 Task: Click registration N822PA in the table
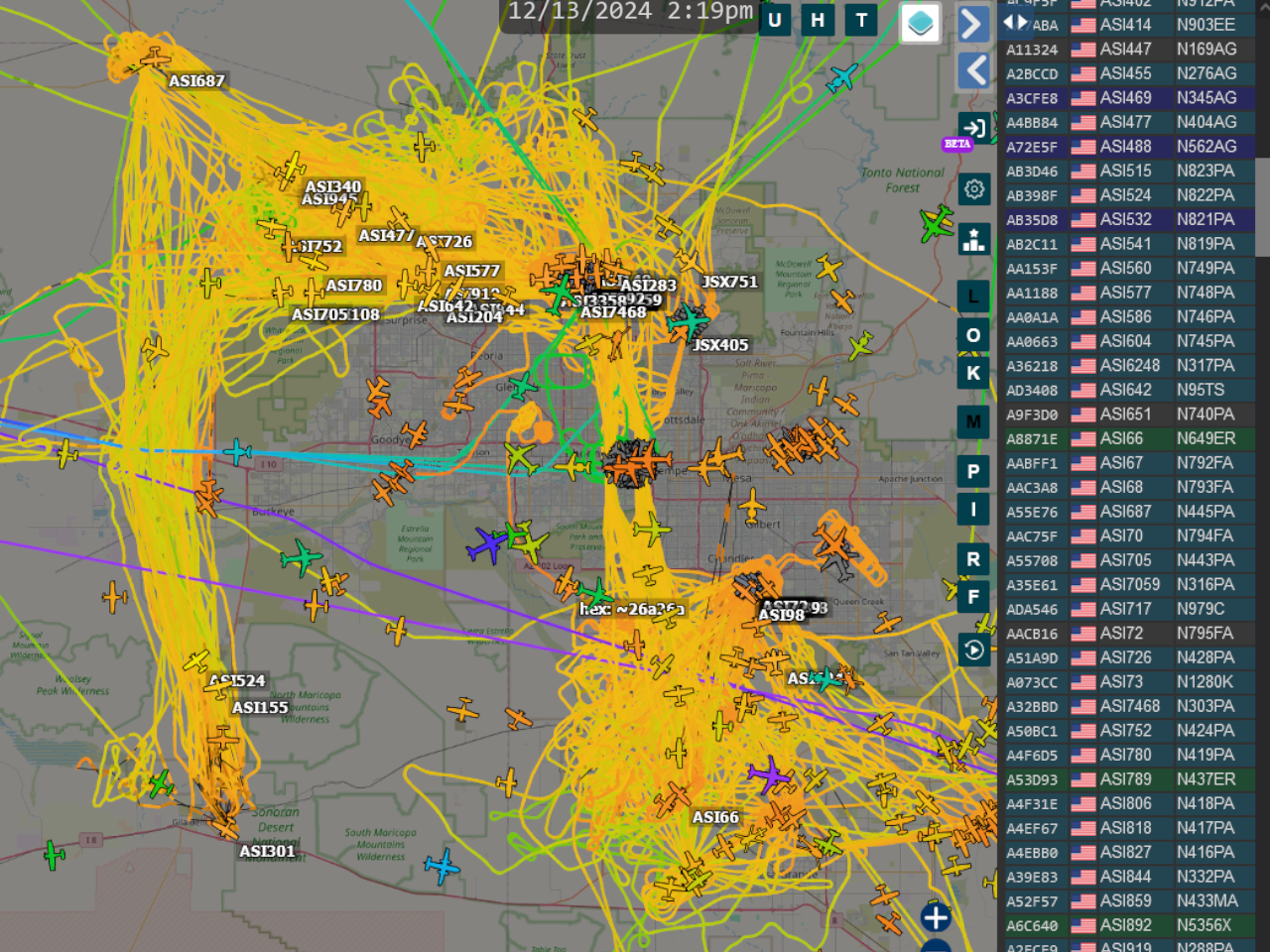click(1206, 195)
